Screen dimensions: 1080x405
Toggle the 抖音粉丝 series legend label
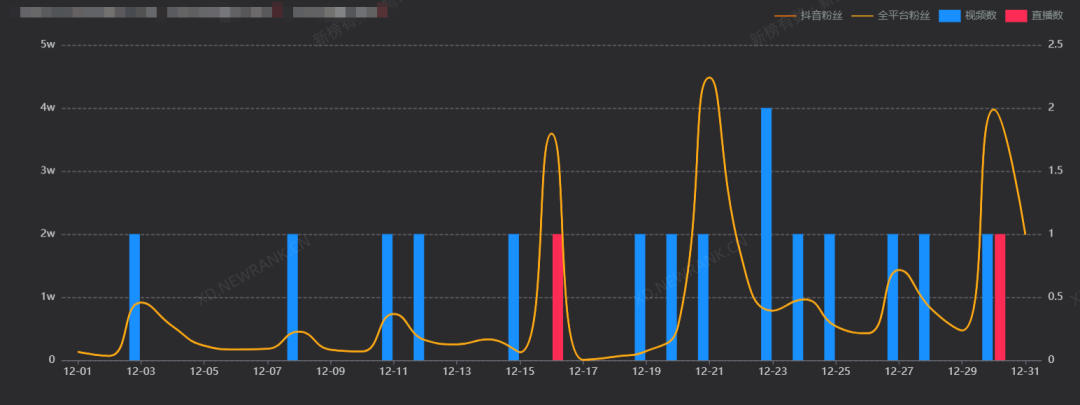[x=817, y=17]
